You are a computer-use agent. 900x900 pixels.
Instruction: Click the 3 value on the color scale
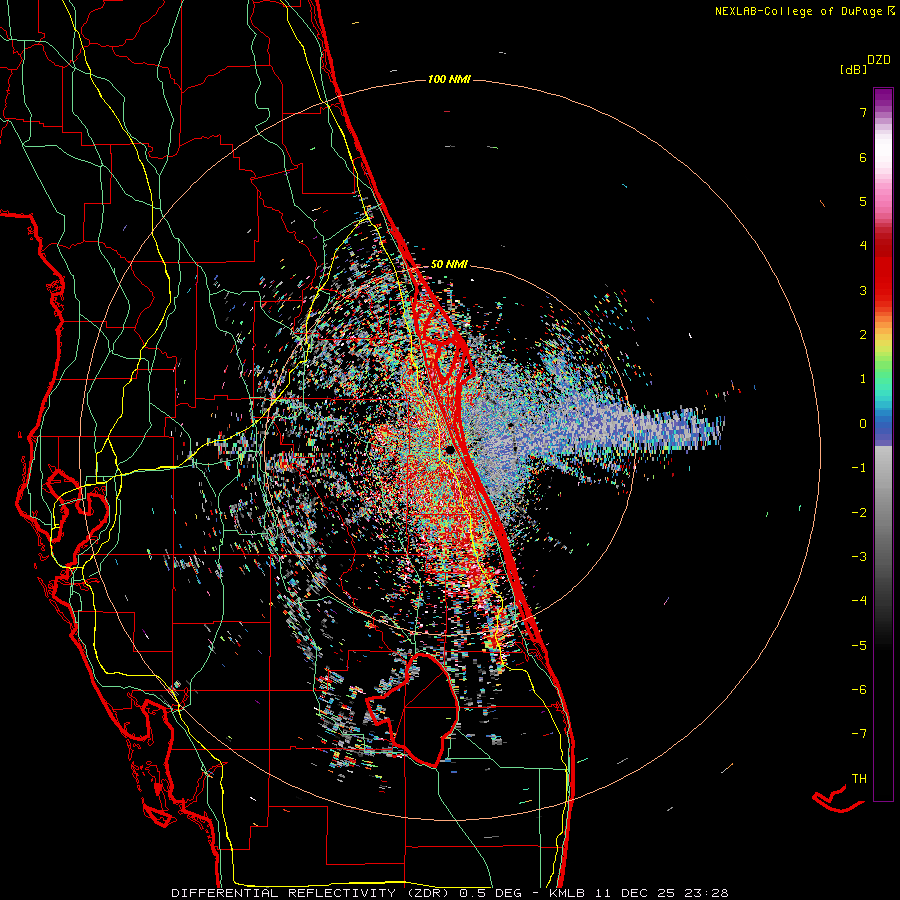(x=863, y=290)
